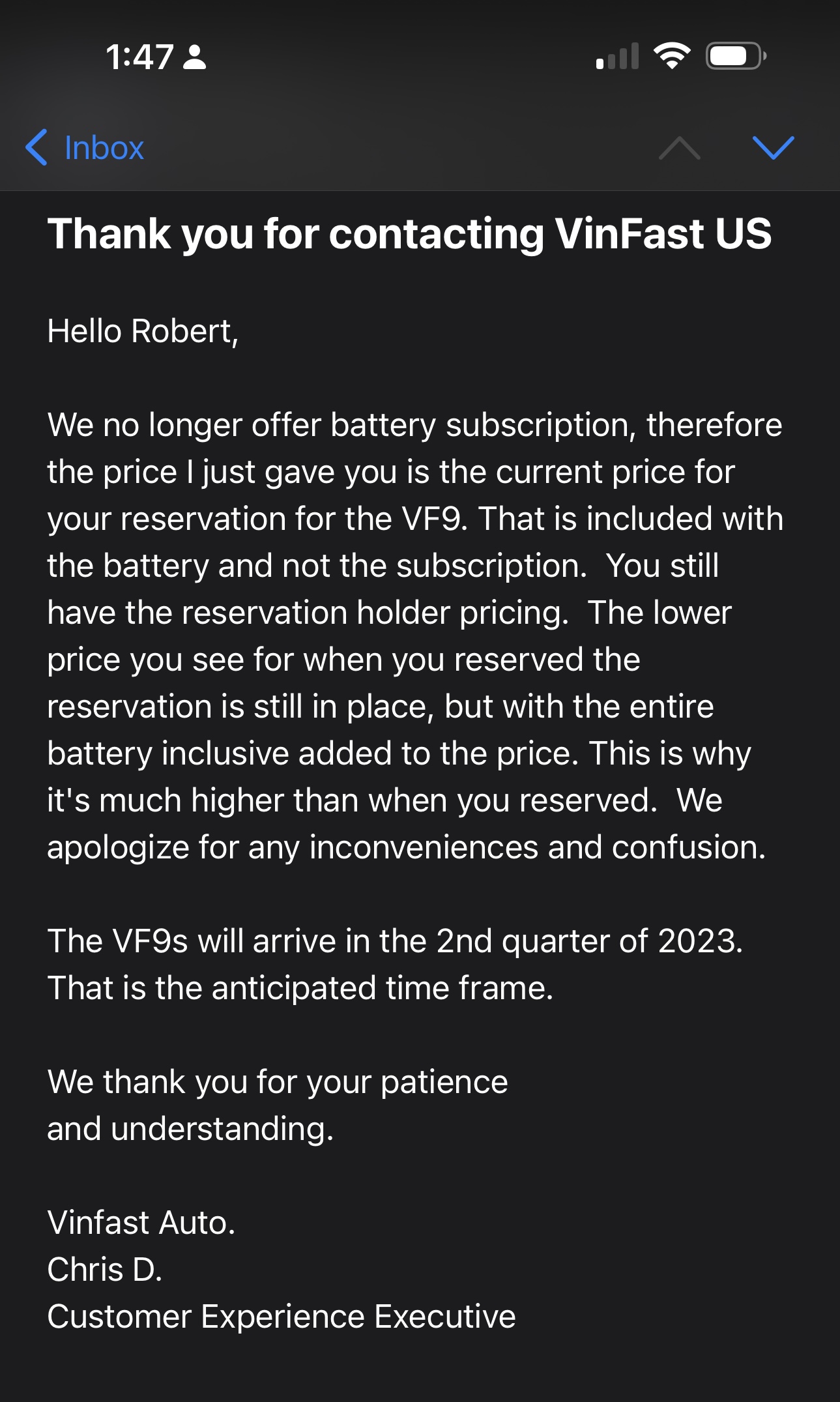Return to the Inbox via its label
The width and height of the screenshot is (840, 1402).
[x=104, y=148]
